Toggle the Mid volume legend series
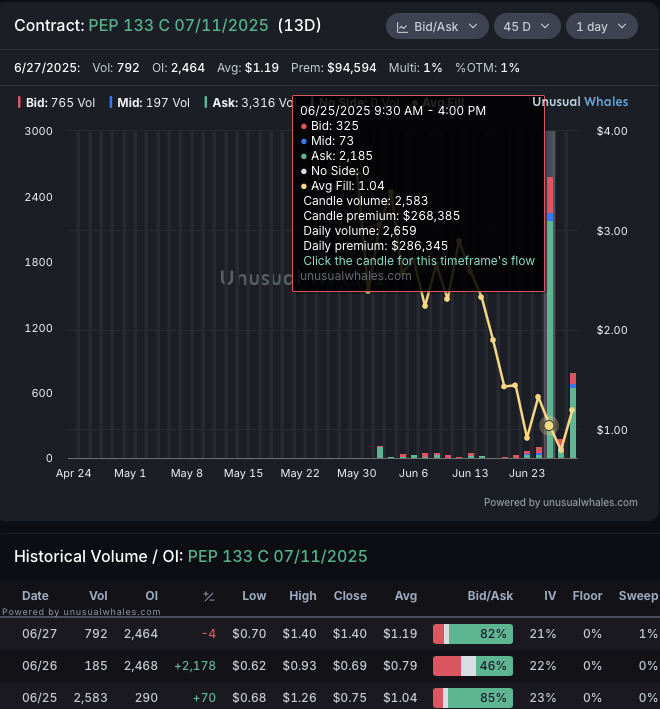 coord(150,103)
